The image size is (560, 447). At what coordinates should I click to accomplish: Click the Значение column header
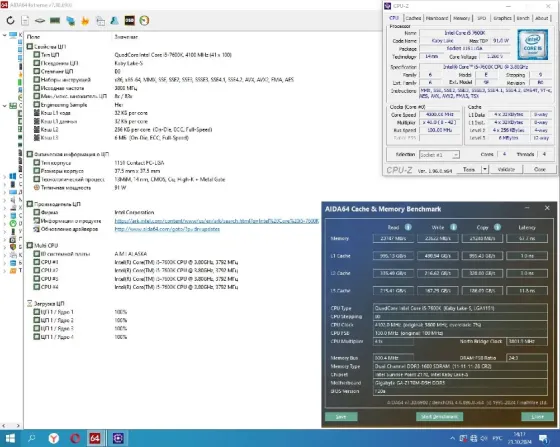click(x=126, y=37)
